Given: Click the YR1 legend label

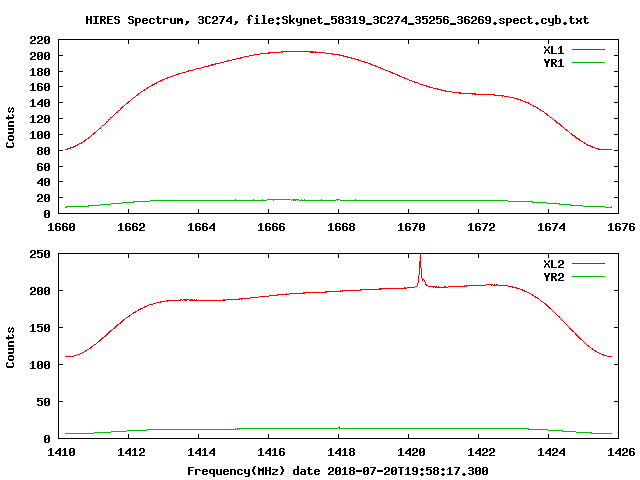Looking at the screenshot, I should (553, 63).
